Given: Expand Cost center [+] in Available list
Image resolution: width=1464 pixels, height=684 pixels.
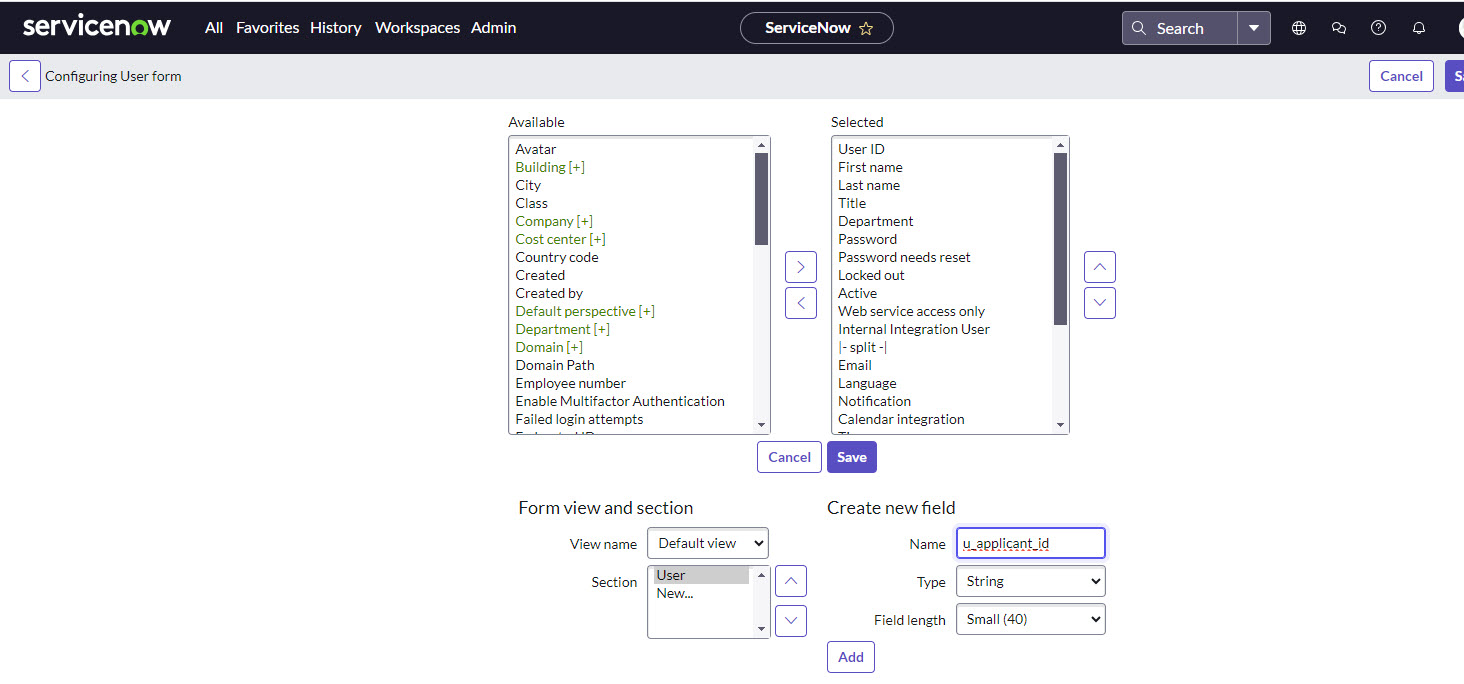Looking at the screenshot, I should pos(560,239).
